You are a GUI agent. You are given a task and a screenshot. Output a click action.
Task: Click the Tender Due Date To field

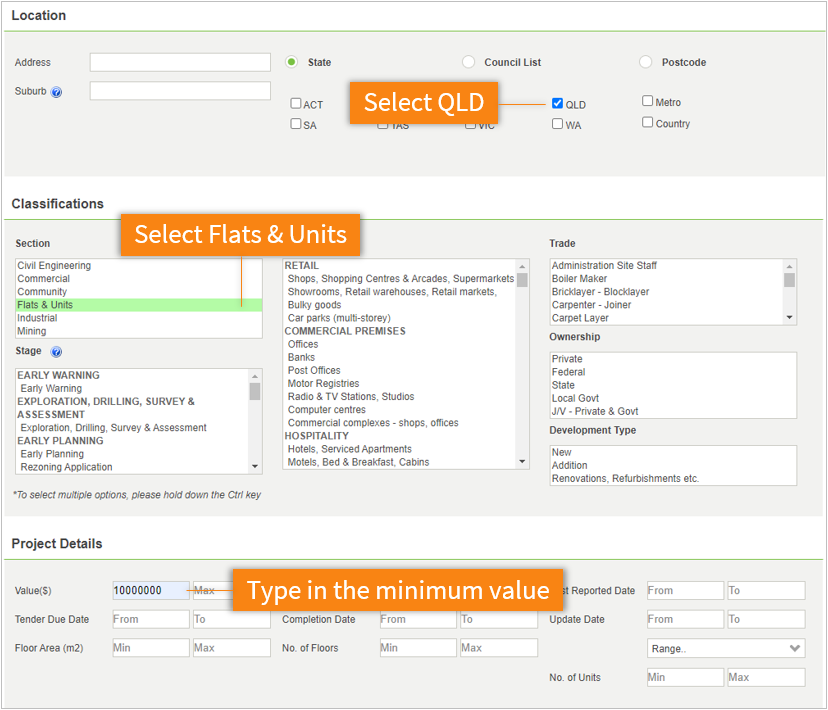pos(232,619)
